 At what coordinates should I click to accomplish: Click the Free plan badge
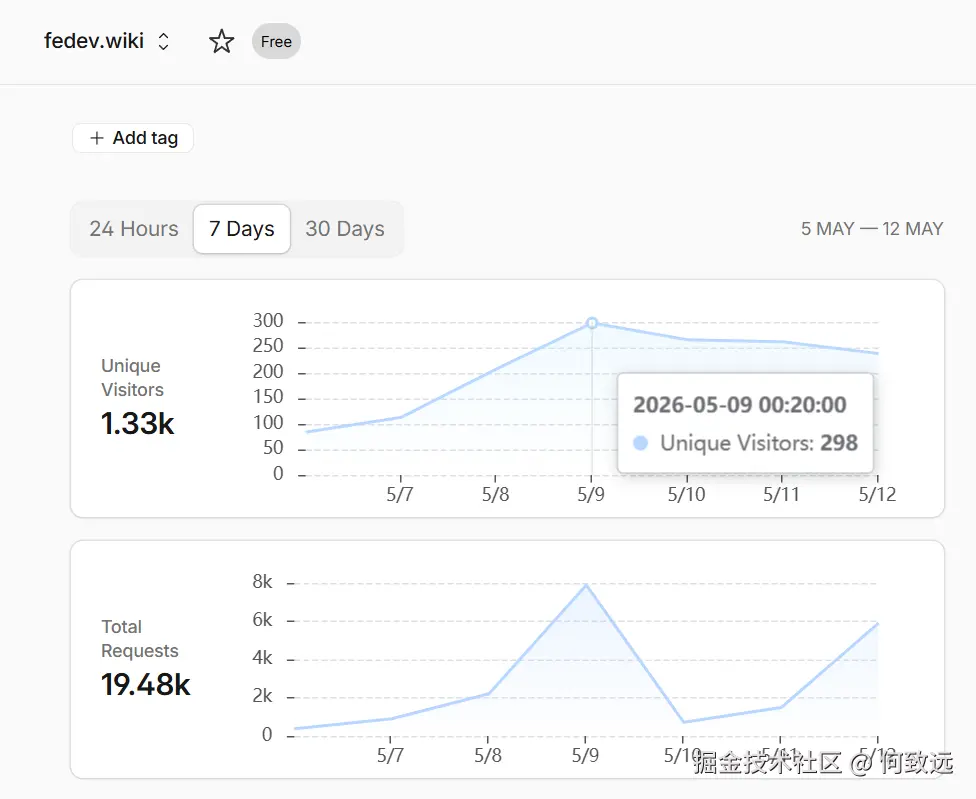276,42
